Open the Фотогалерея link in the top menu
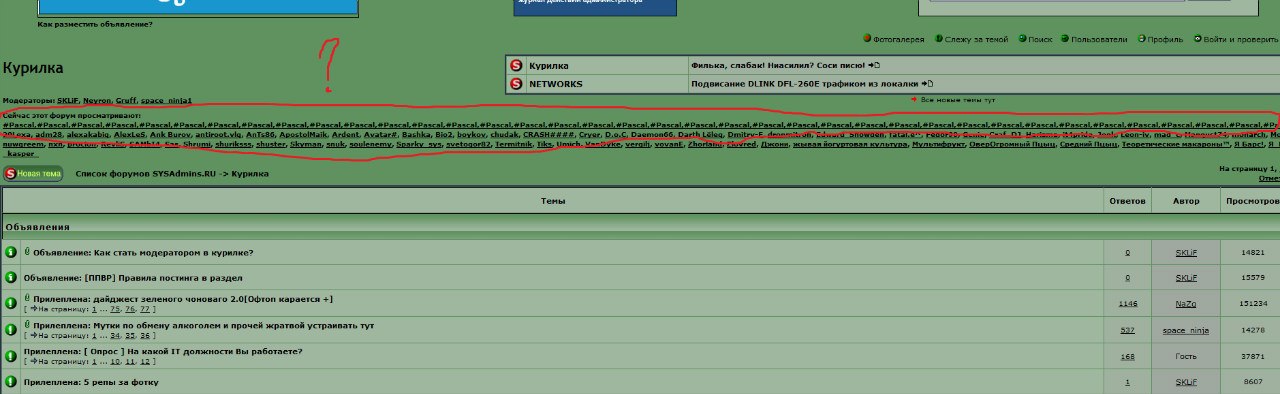 tap(899, 39)
